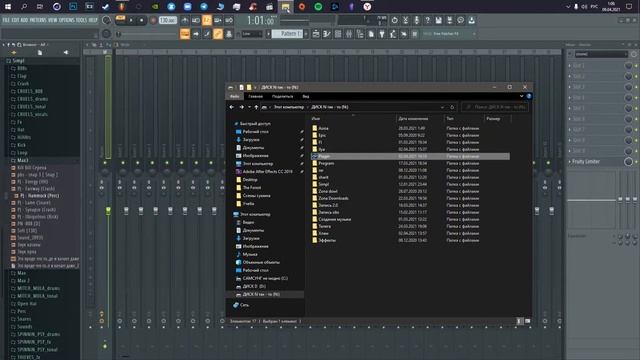
Task: Expand the Kick folder in the browser
Action: [x=22, y=145]
